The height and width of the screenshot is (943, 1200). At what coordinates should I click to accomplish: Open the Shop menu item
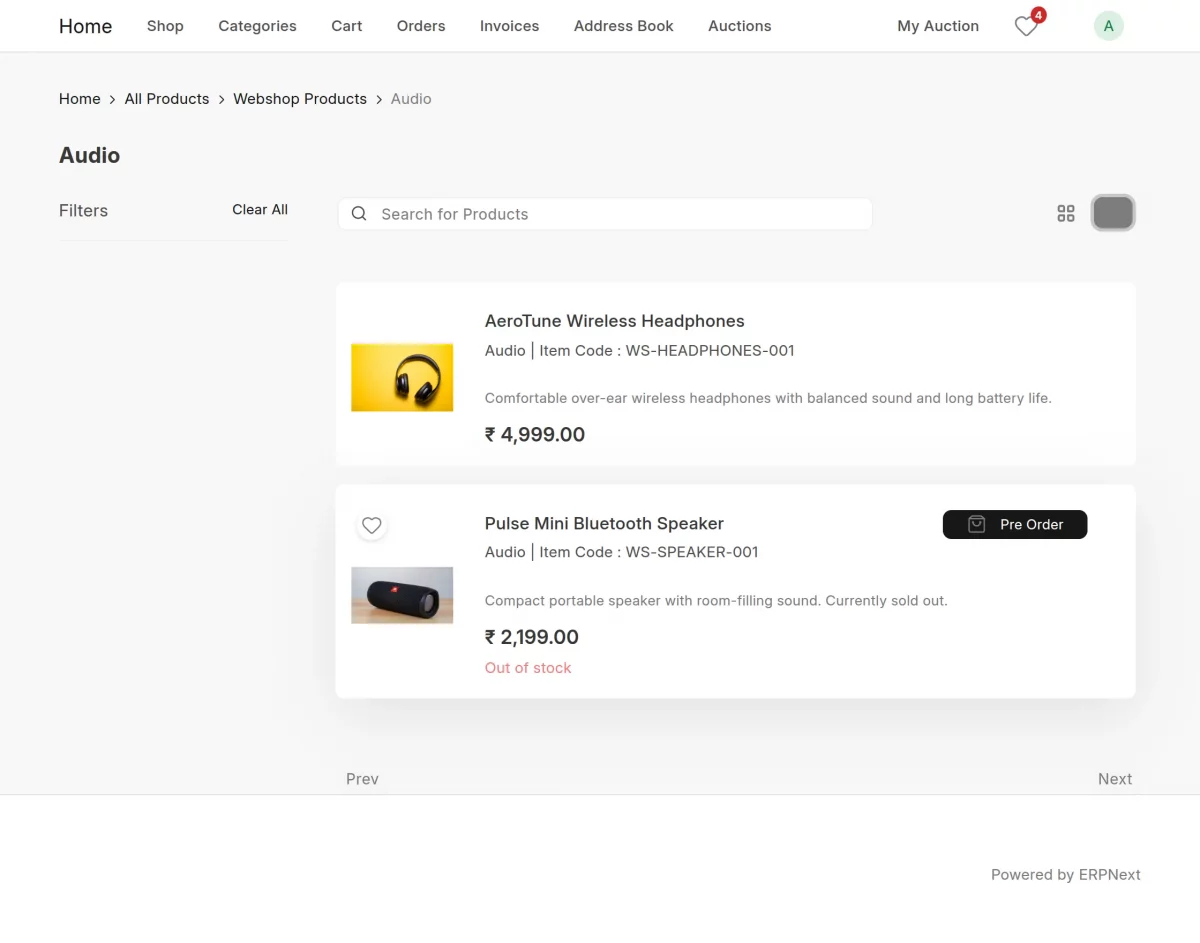pyautogui.click(x=165, y=26)
